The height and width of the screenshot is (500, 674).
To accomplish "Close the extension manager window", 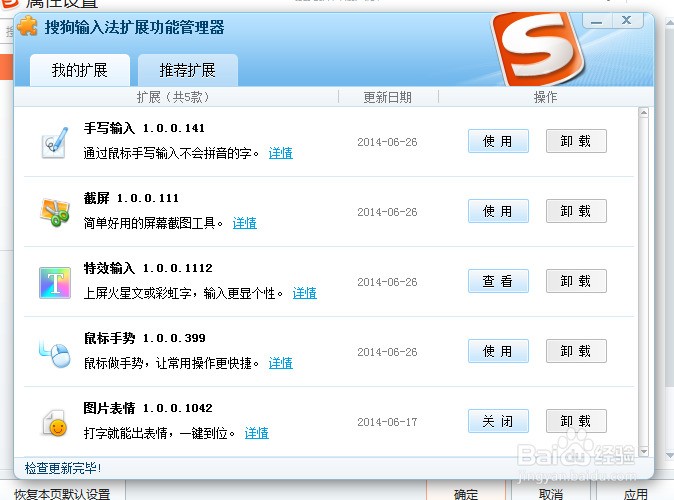I will pos(627,20).
